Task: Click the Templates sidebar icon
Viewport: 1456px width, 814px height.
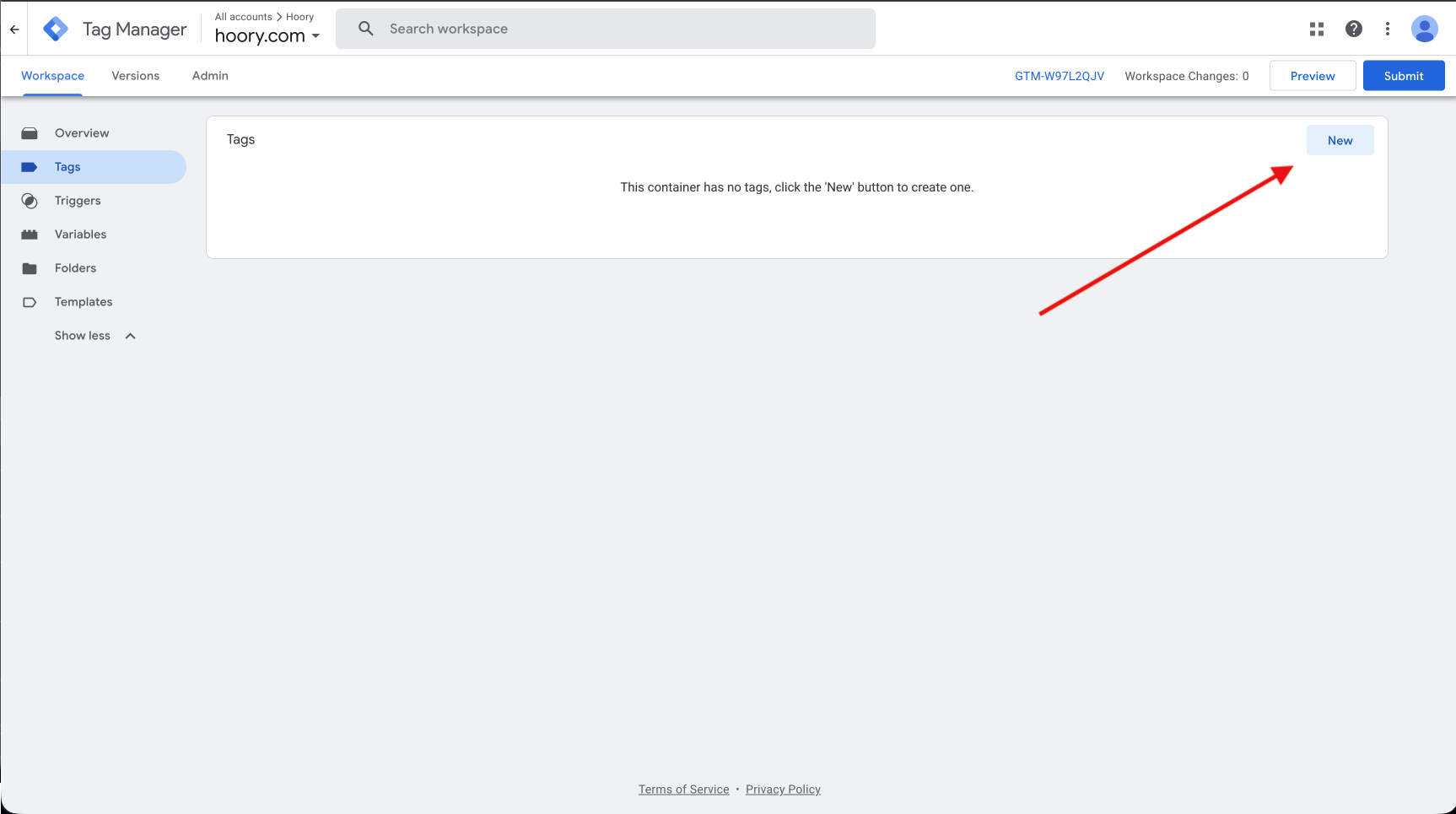Action: tap(30, 302)
